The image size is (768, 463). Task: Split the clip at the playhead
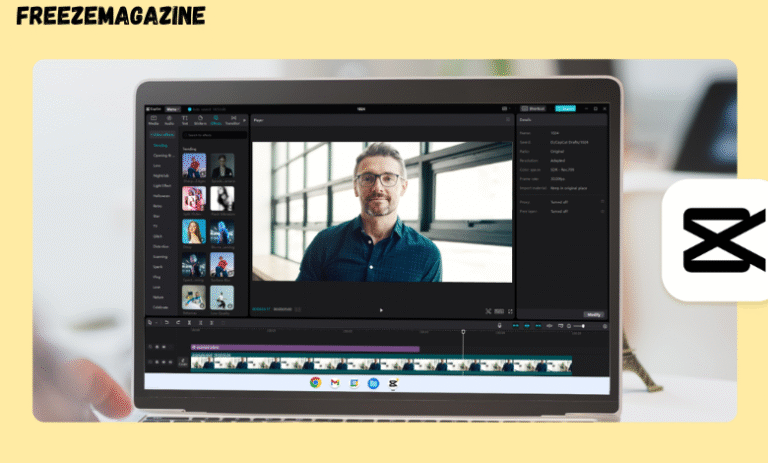189,323
